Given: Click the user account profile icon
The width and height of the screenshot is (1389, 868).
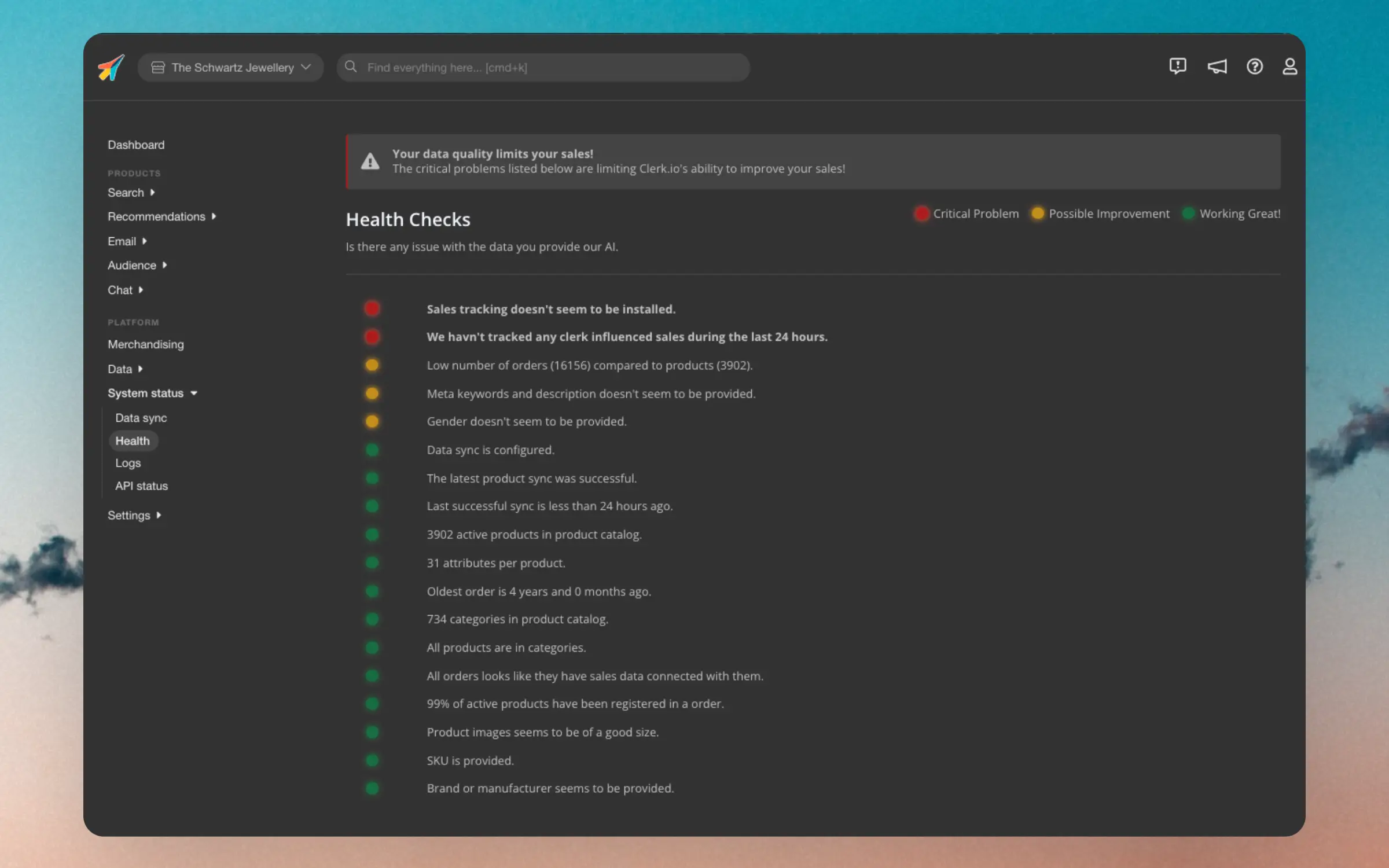Looking at the screenshot, I should tap(1290, 66).
